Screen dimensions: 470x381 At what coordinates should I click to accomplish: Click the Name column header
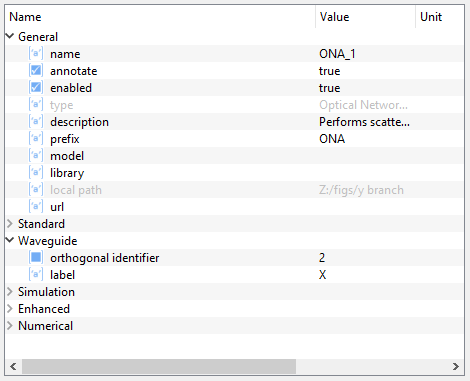pos(160,17)
